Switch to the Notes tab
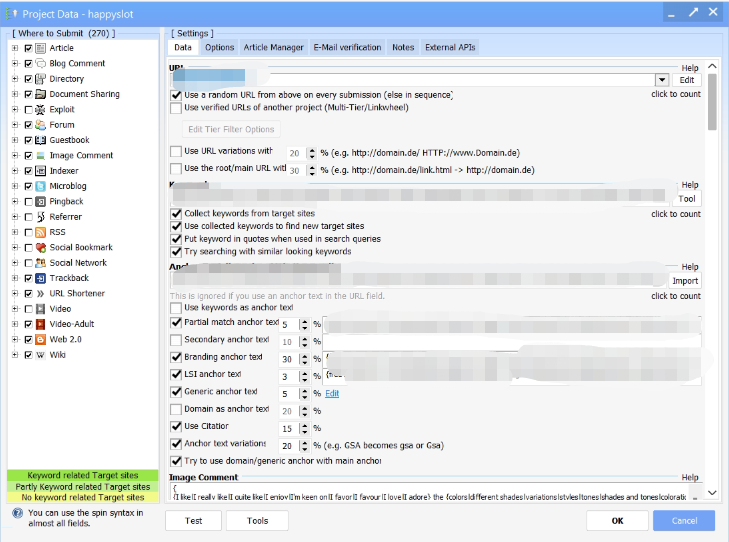The height and width of the screenshot is (542, 729). click(x=403, y=47)
